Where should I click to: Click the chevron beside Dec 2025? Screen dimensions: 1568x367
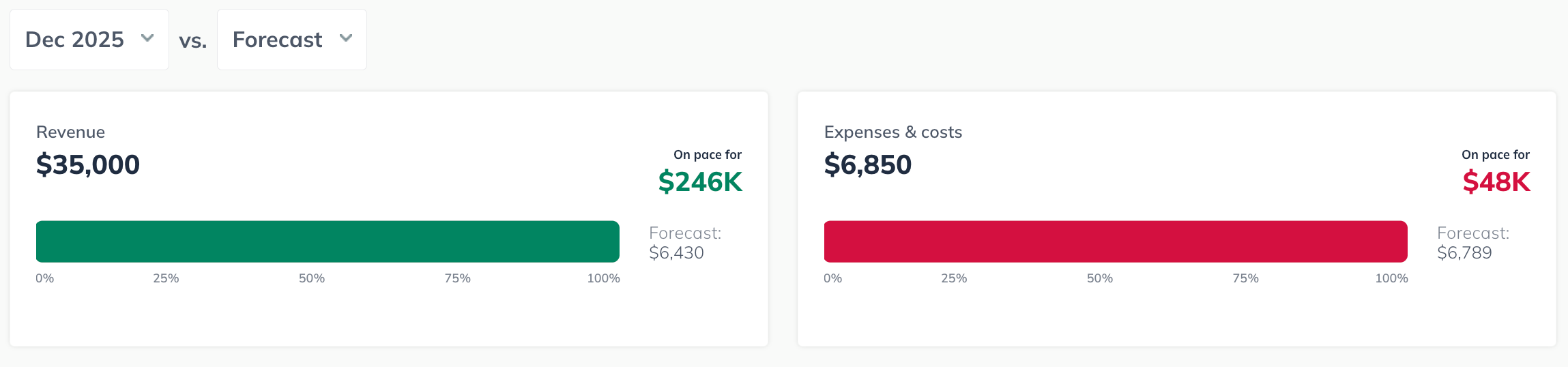[147, 38]
